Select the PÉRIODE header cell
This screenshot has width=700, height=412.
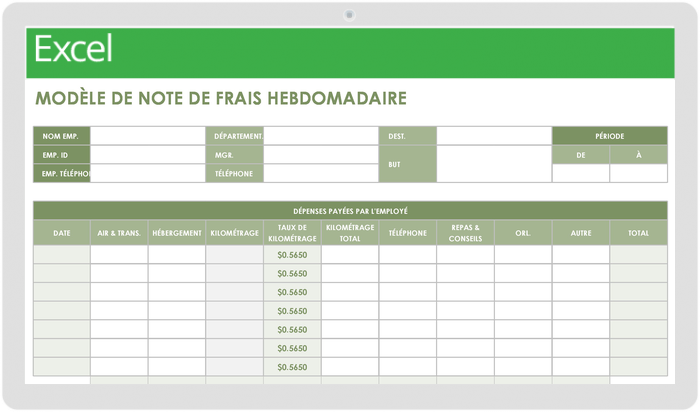[x=610, y=136]
